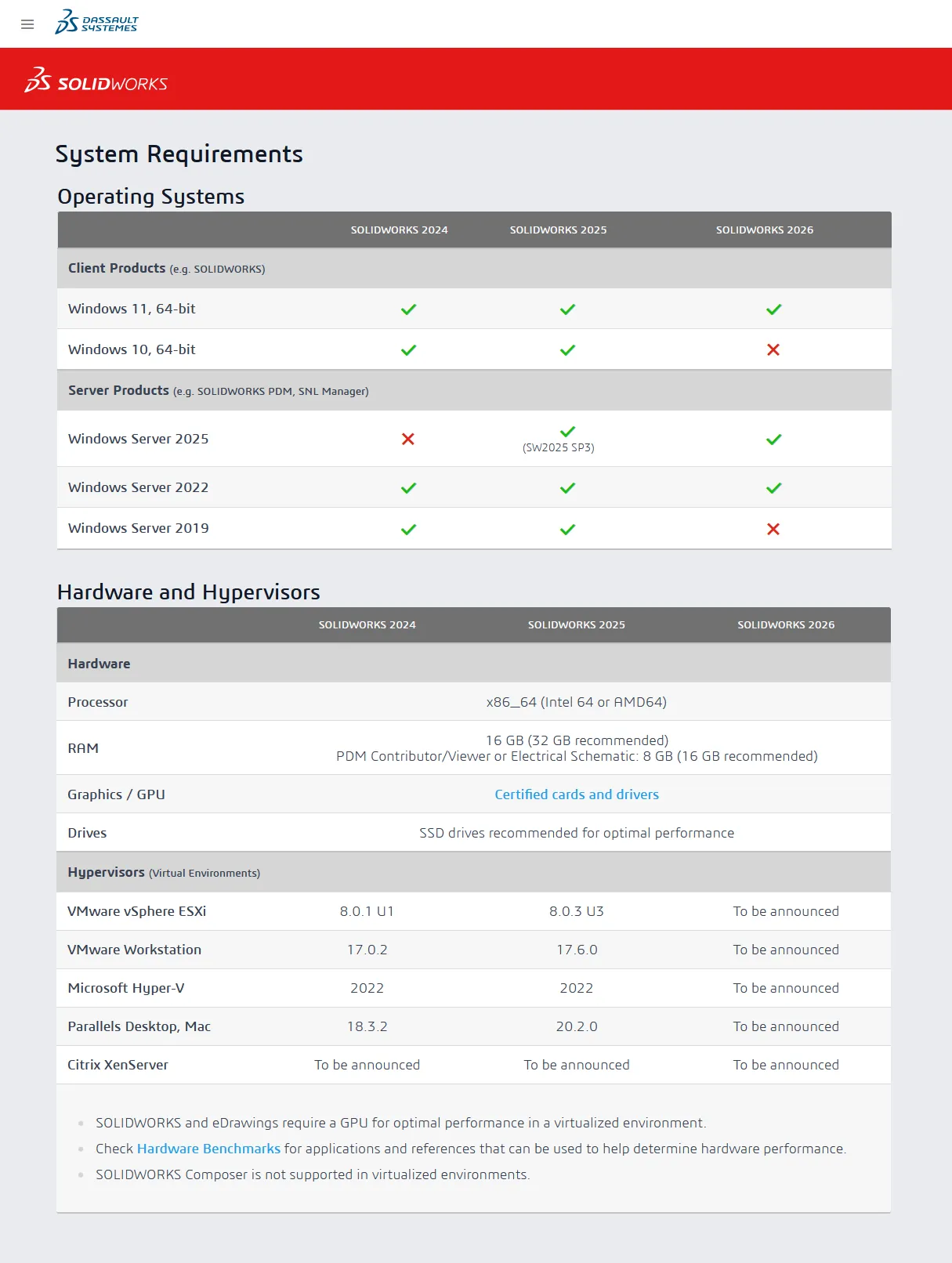Click the Windows Server 2025 row label

(139, 439)
